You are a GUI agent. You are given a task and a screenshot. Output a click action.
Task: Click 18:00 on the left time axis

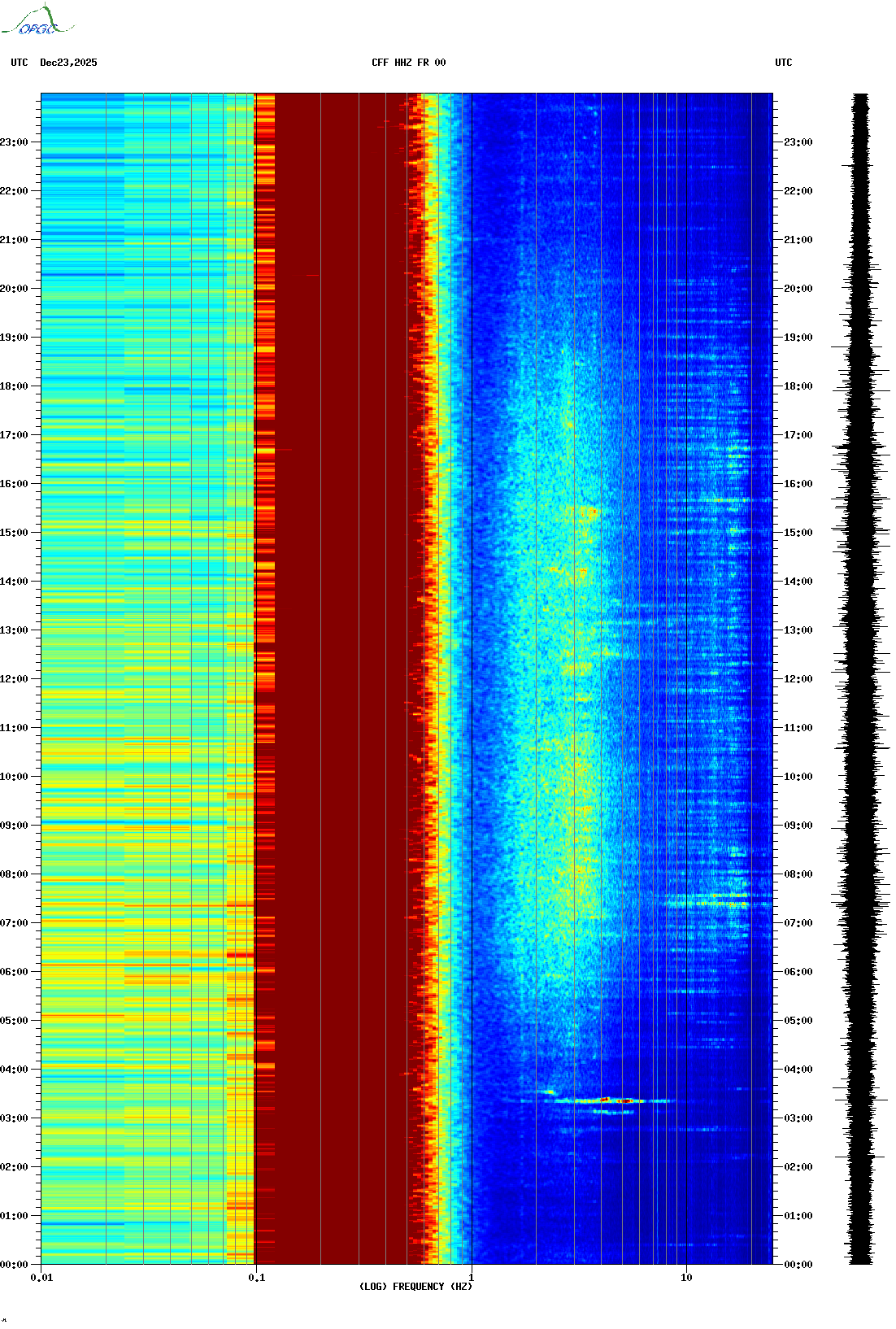tap(14, 386)
